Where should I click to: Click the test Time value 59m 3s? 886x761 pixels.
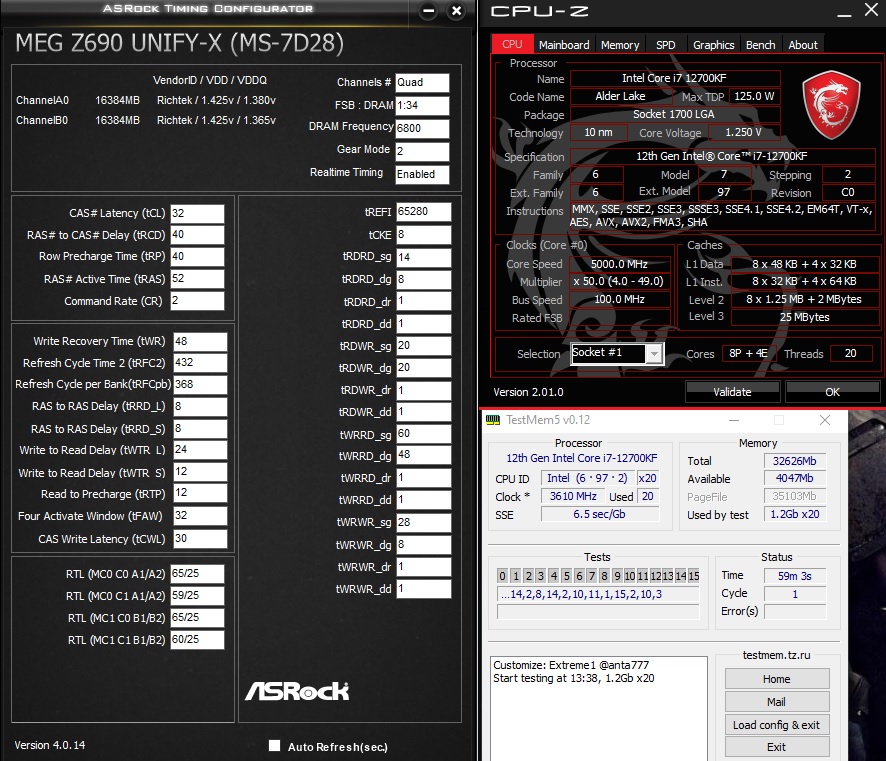coord(794,576)
